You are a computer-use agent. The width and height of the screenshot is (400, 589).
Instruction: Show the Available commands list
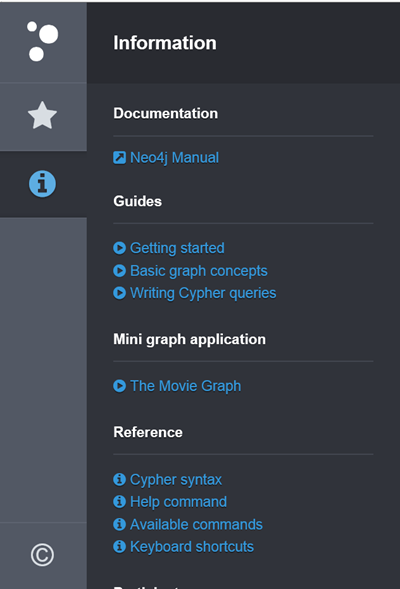click(196, 524)
